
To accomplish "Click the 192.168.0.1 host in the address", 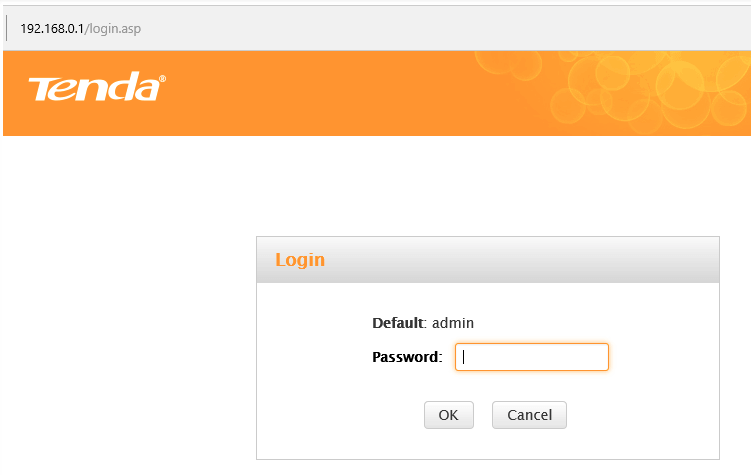I will click(x=52, y=29).
